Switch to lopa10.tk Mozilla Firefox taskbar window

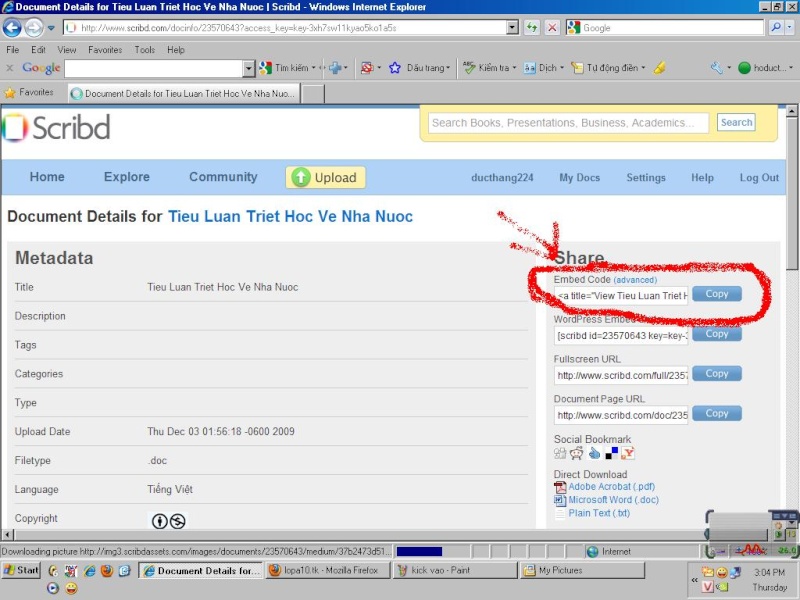click(328, 570)
